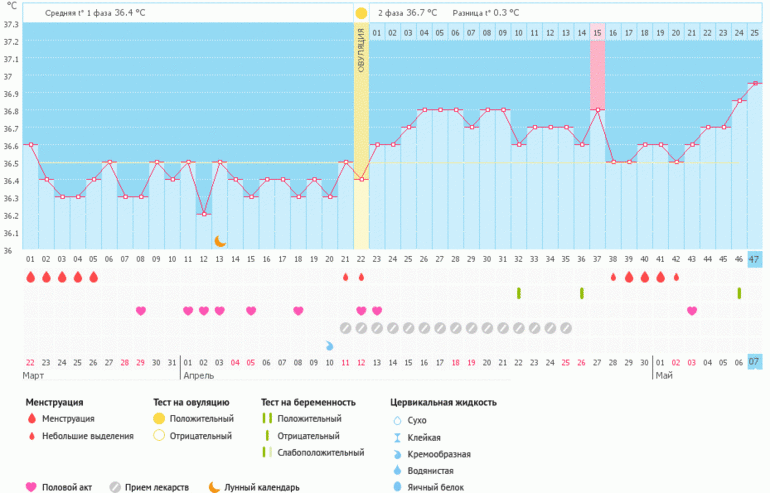Image resolution: width=770 pixels, height=493 pixels.
Task: Click the 'Яичный белок' legend icon
Action: (397, 486)
